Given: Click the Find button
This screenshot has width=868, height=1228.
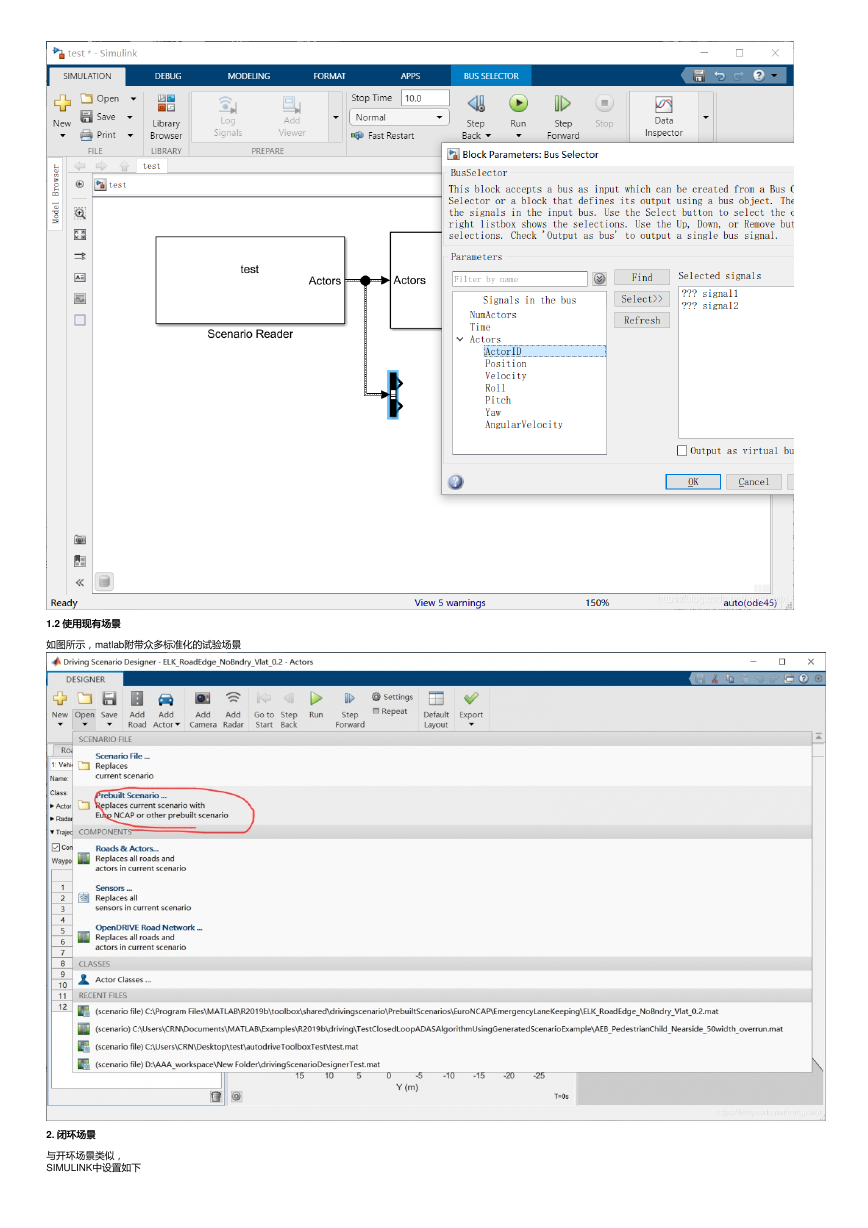Looking at the screenshot, I should pos(642,278).
